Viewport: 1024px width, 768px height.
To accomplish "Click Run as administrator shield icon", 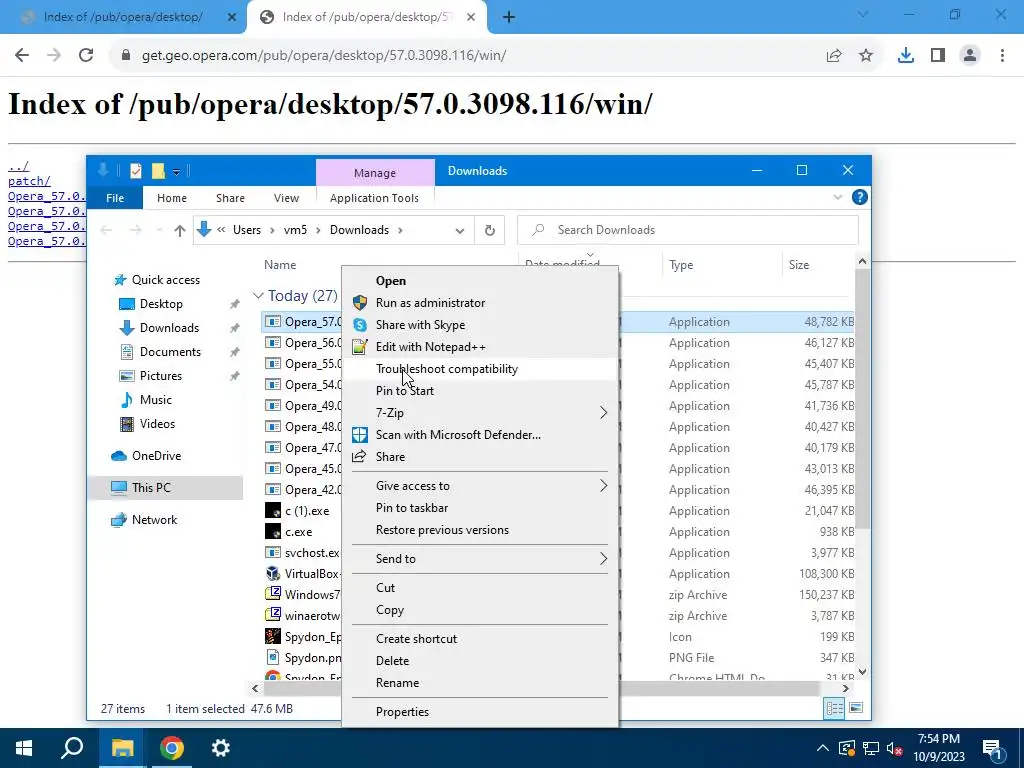I will pyautogui.click(x=360, y=303).
